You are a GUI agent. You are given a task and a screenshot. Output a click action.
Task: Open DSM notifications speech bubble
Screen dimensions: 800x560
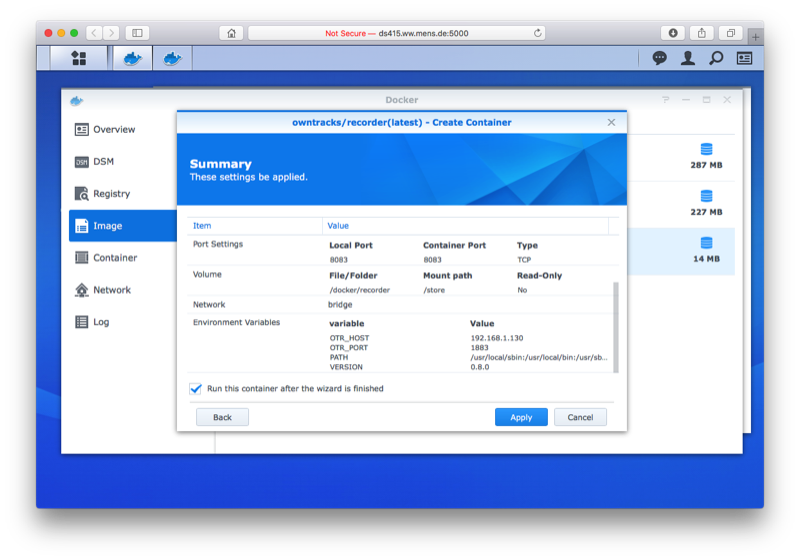[659, 58]
